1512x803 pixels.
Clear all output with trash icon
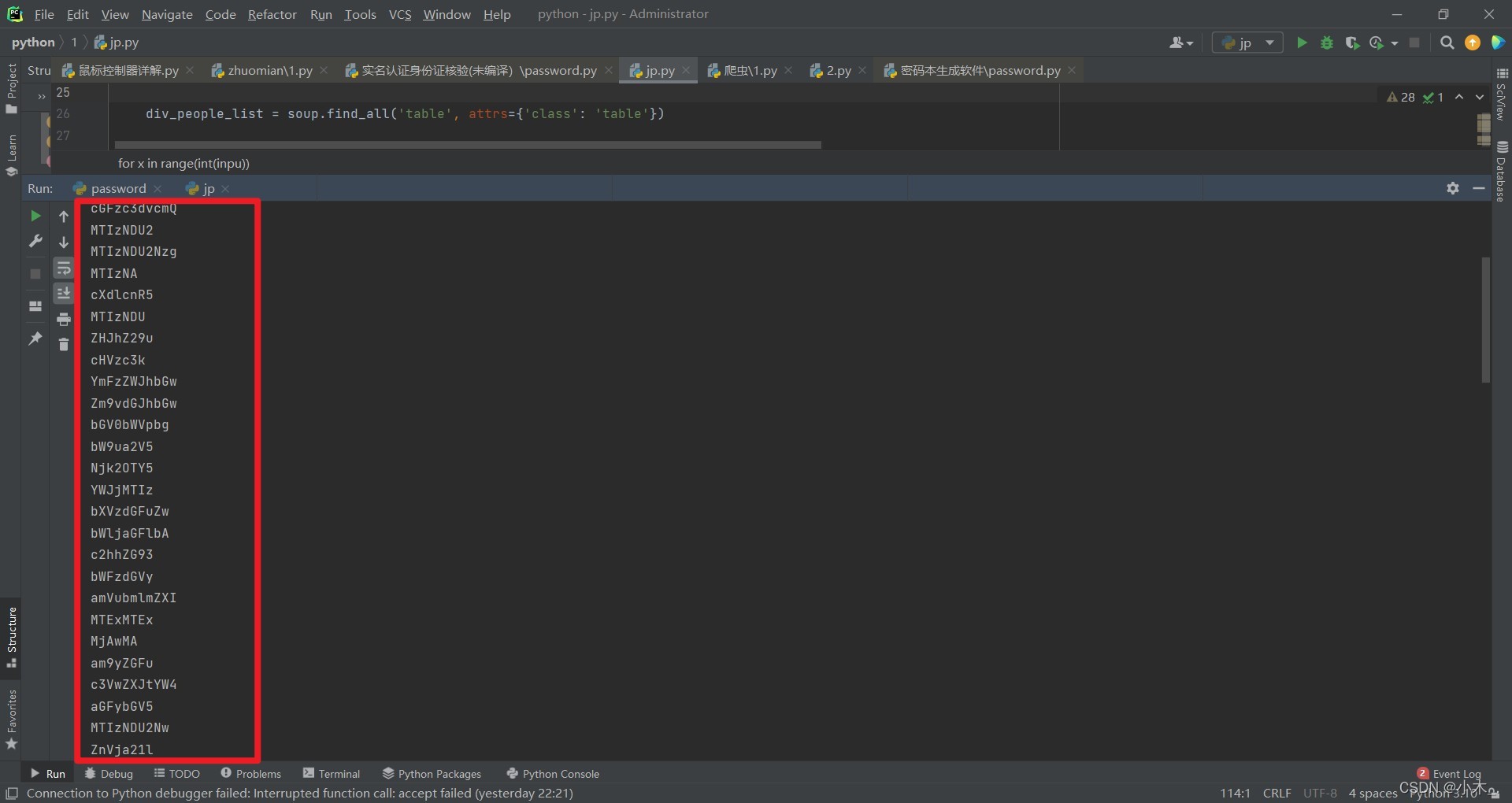coord(64,344)
